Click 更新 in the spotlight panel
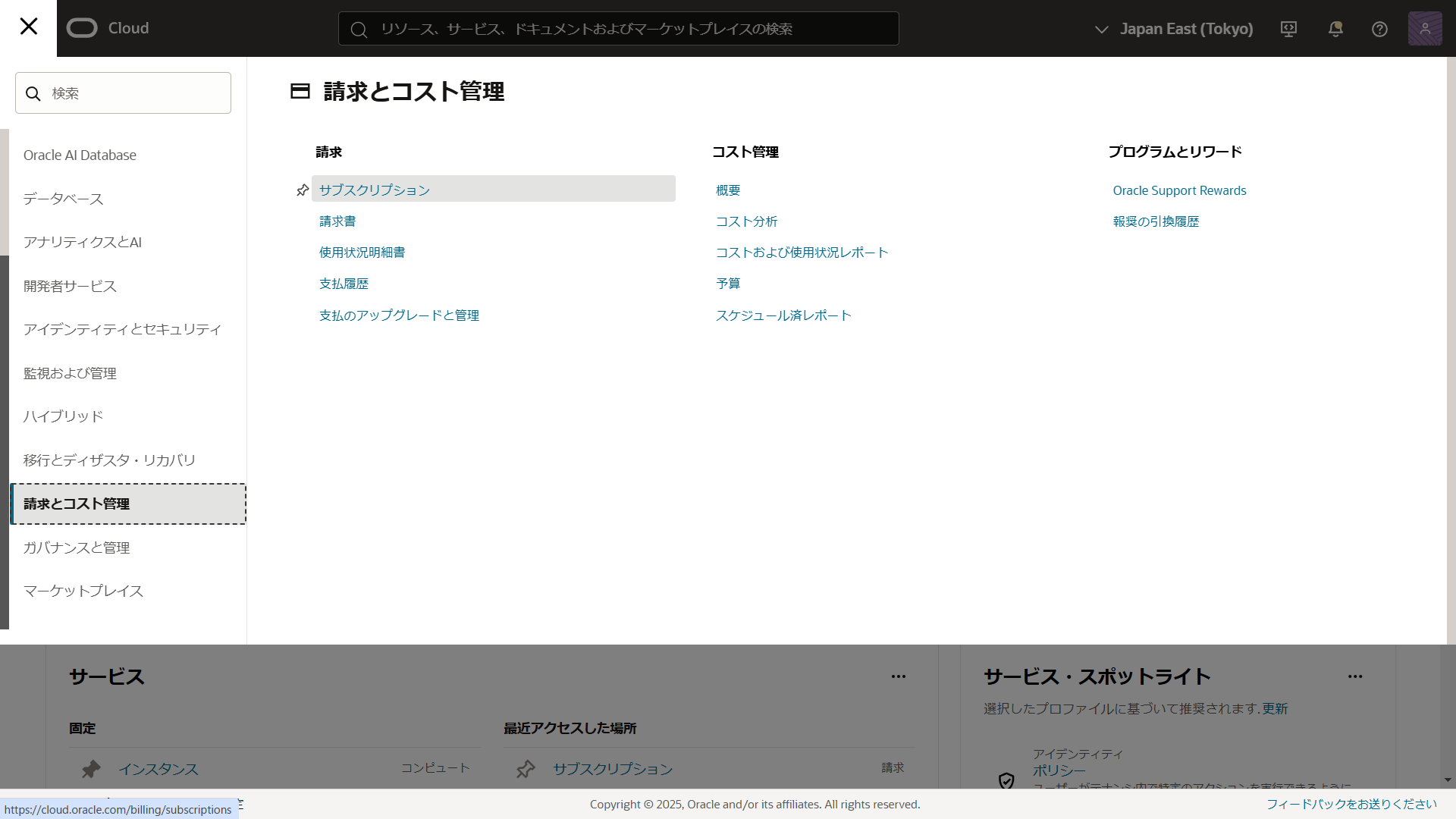 pos(1274,708)
